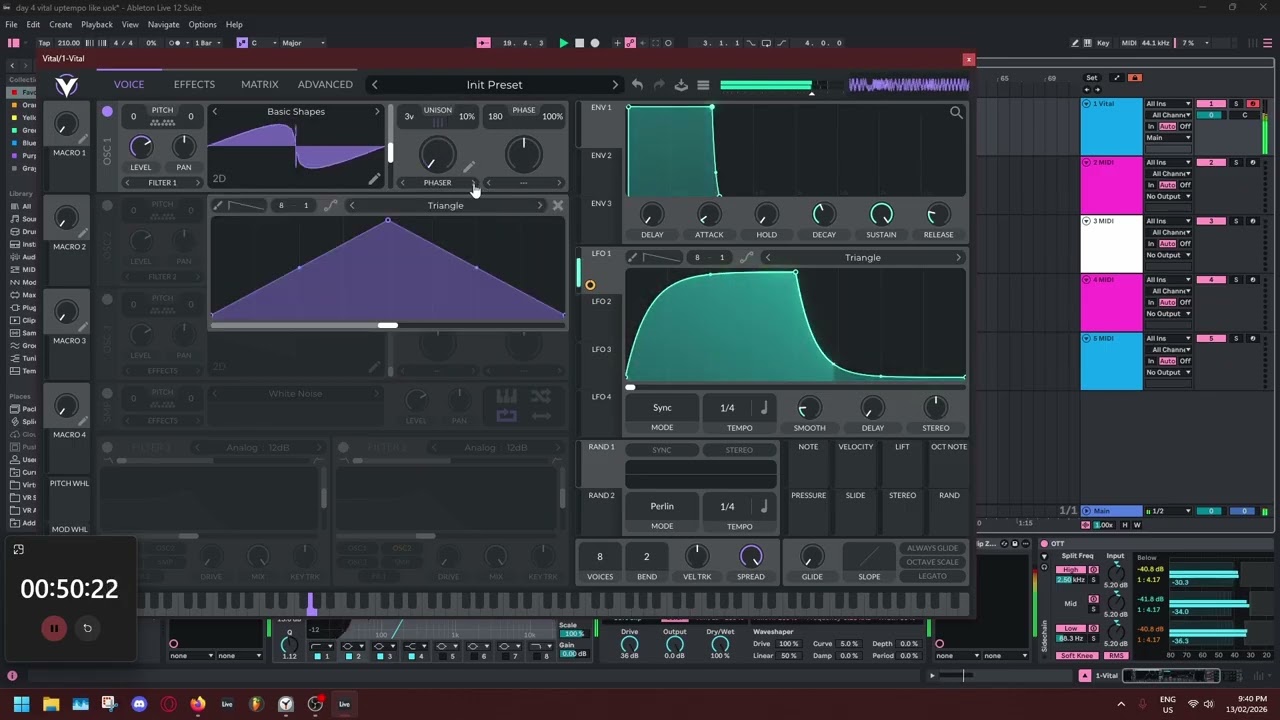The height and width of the screenshot is (720, 1280).
Task: Open Discord from the taskbar
Action: click(x=139, y=704)
